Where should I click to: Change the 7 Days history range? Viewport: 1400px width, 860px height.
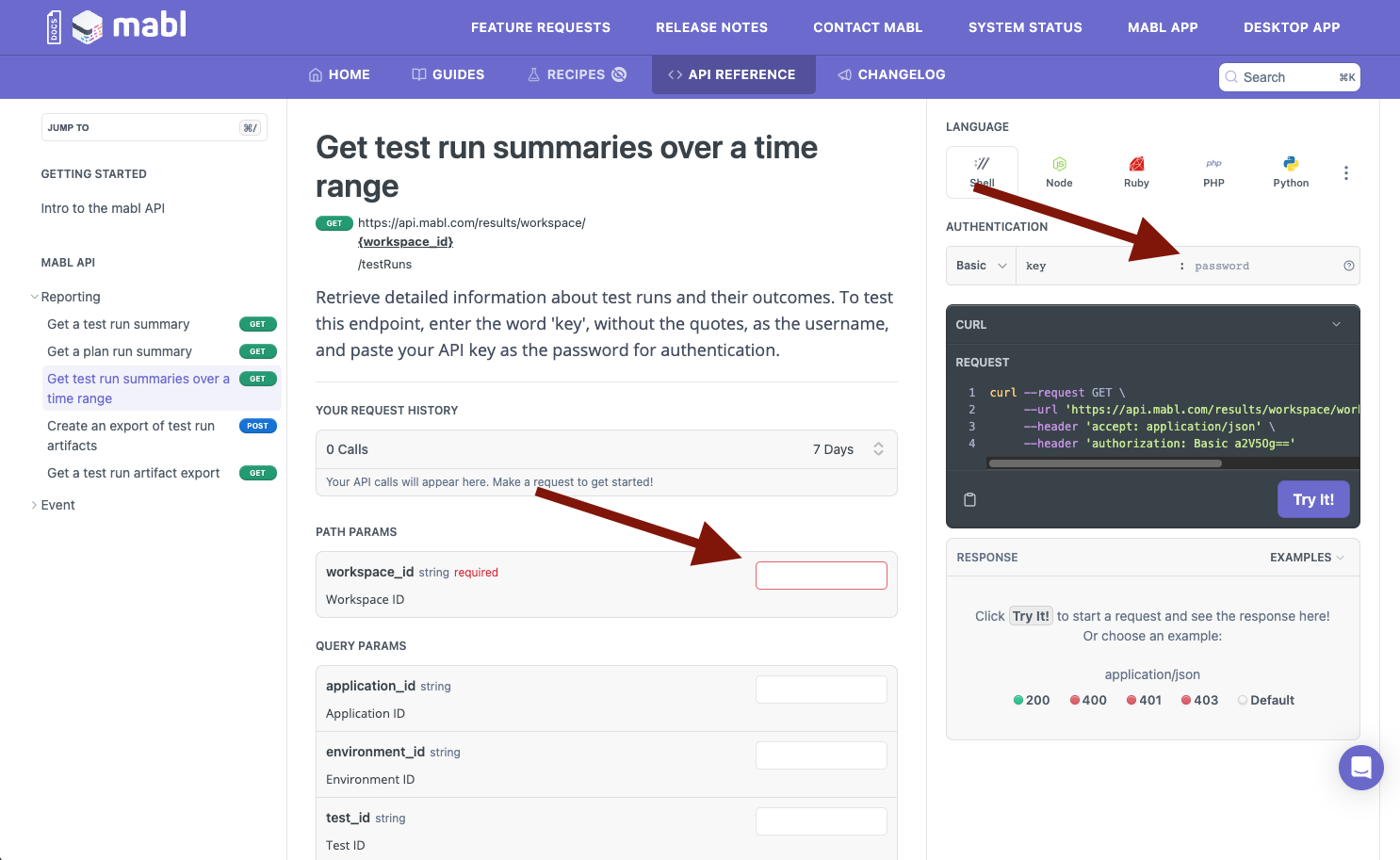click(x=848, y=449)
